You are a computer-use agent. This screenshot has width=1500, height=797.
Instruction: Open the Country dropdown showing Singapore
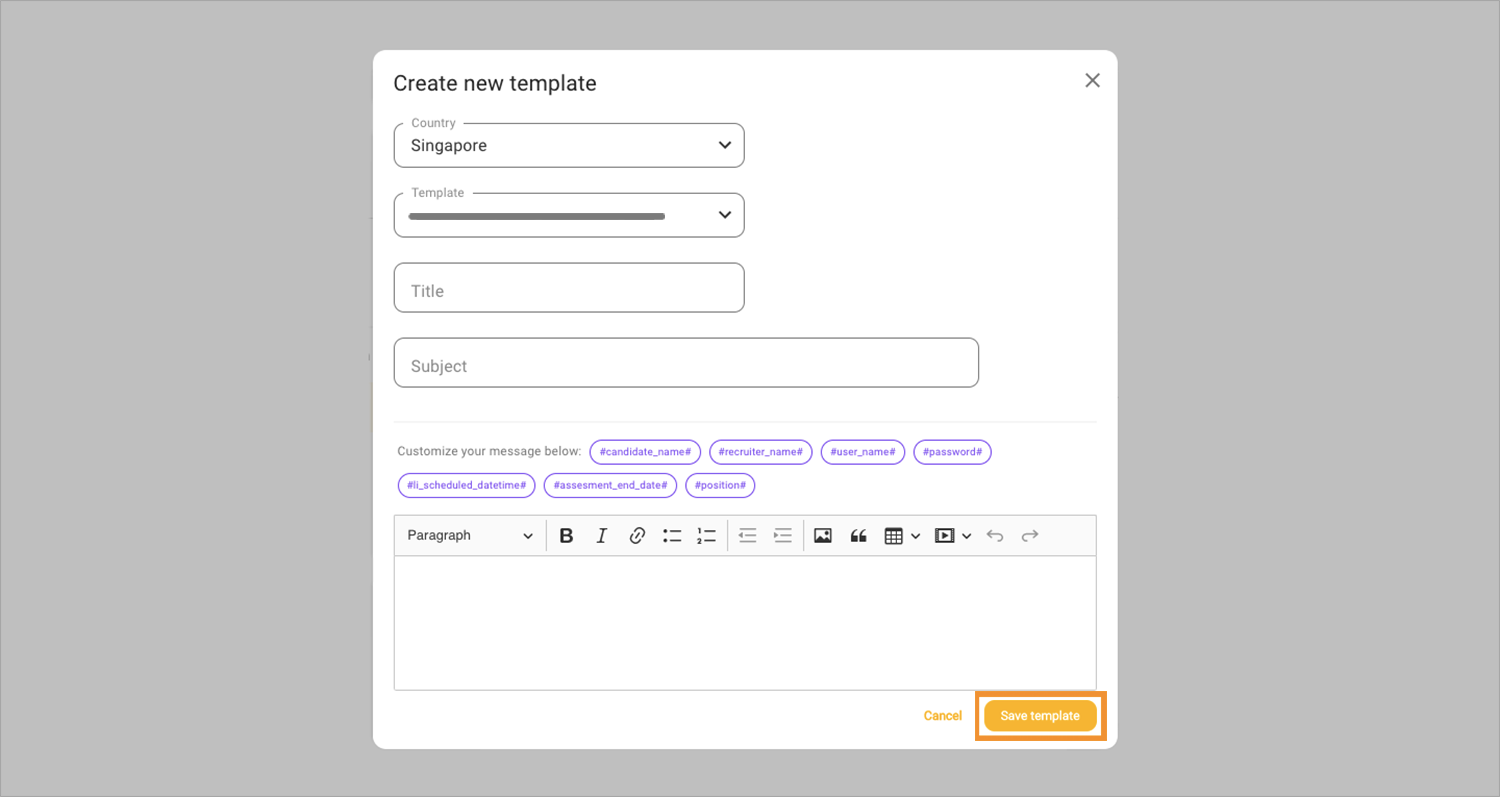(x=569, y=145)
